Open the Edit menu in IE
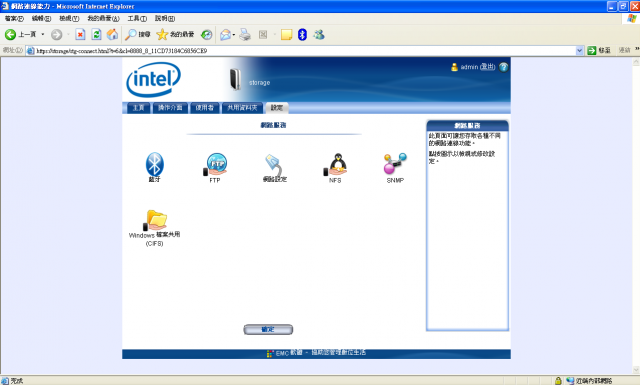Image resolution: width=640 pixels, height=385 pixels. pos(41,19)
